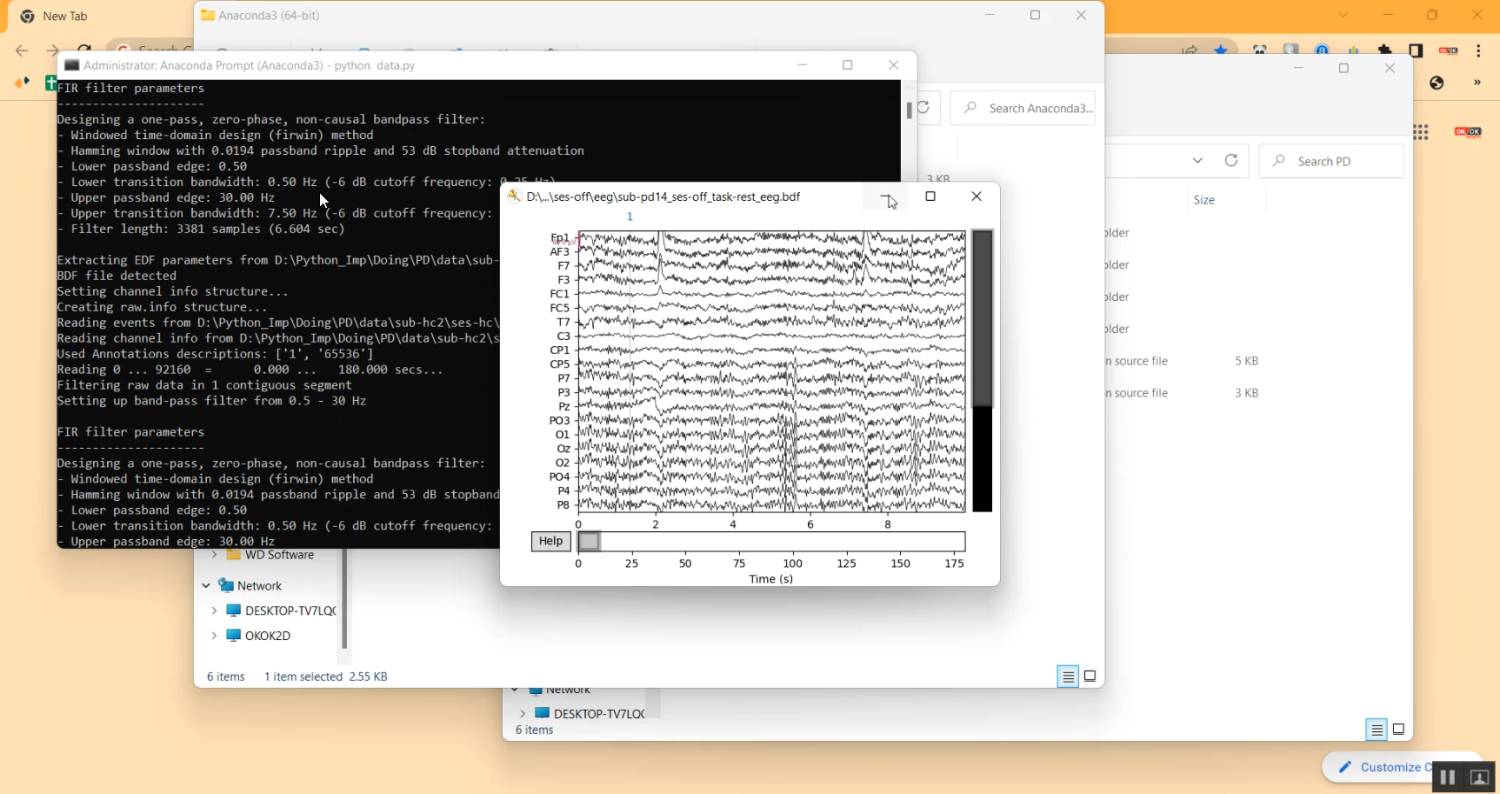Image resolution: width=1500 pixels, height=794 pixels.
Task: Collapse the Network tree section
Action: 205,585
